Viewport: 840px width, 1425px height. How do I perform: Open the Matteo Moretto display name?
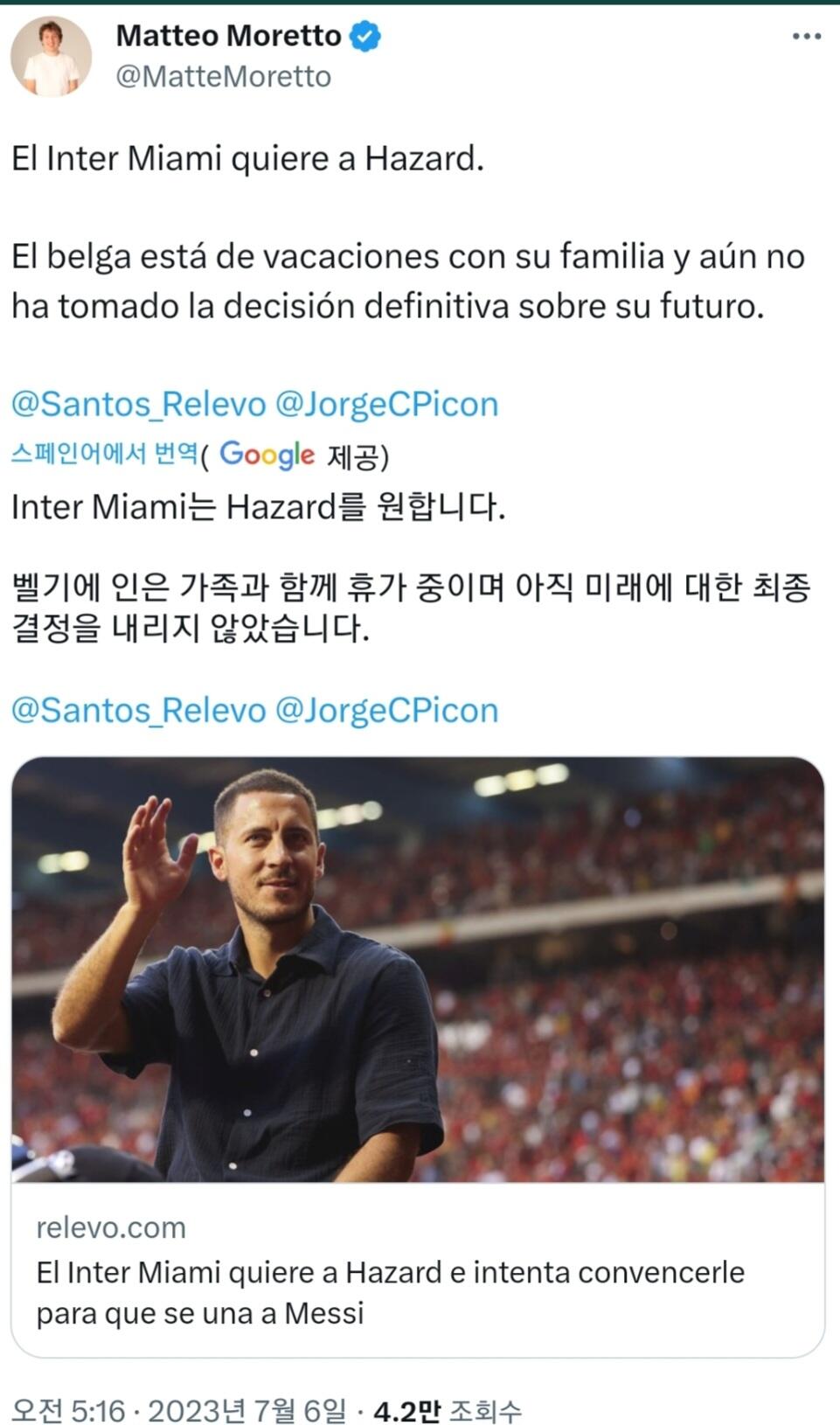[228, 36]
